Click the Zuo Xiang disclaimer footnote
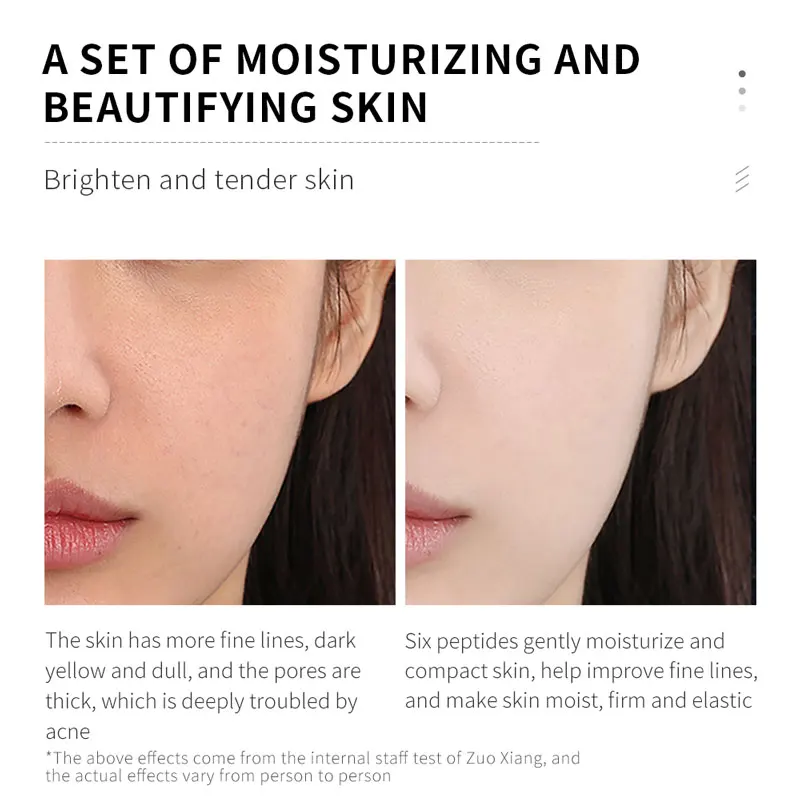The width and height of the screenshot is (800, 800). pyautogui.click(x=313, y=767)
